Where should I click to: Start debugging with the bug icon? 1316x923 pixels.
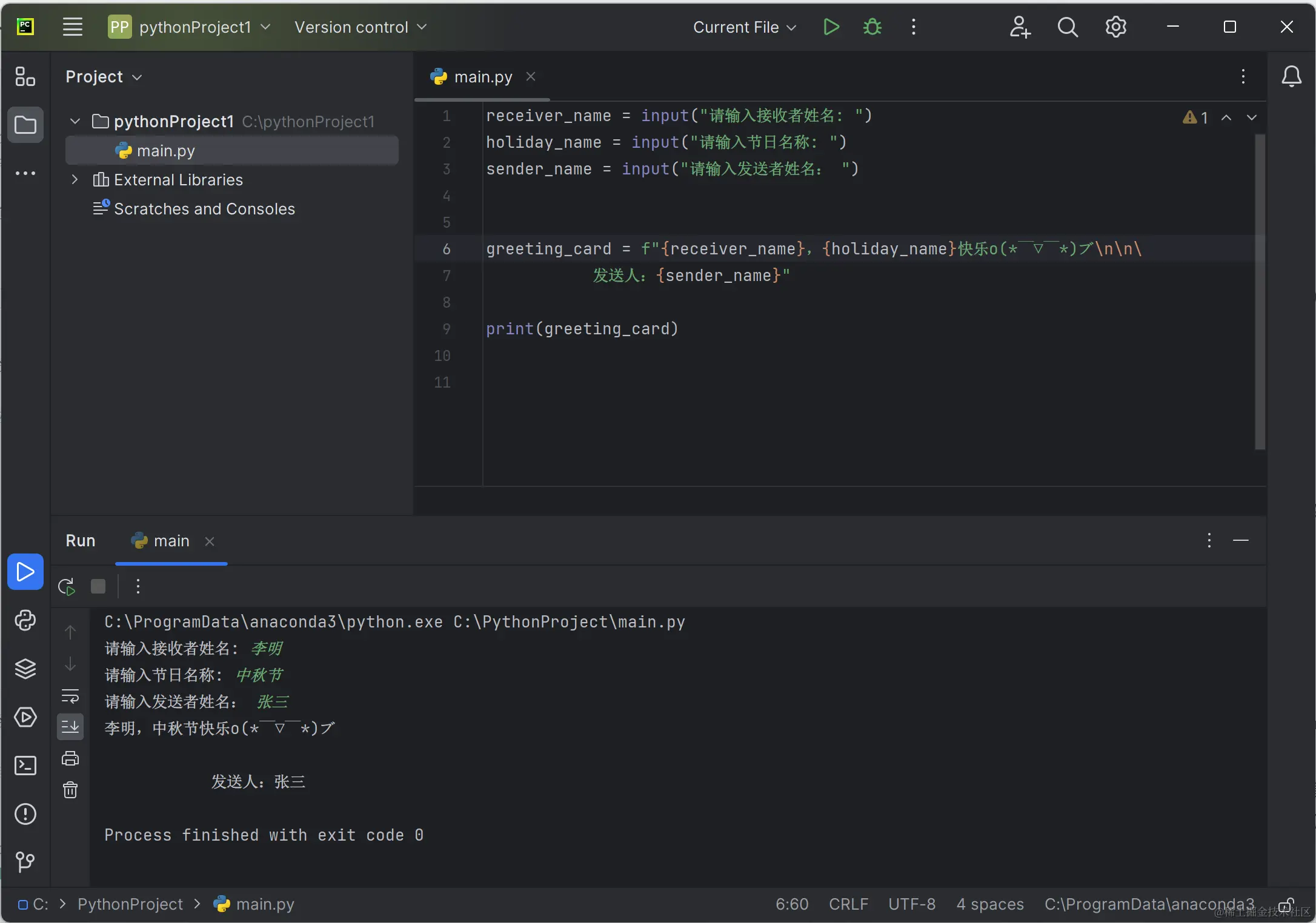[872, 27]
